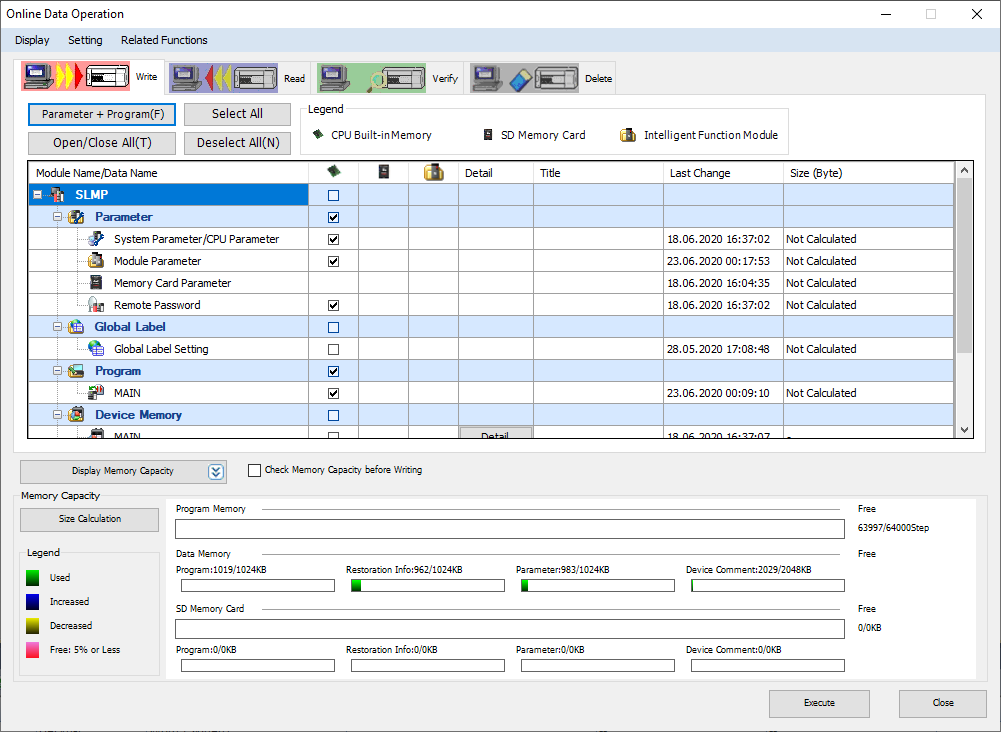Click the Used green legend swatch
Viewport: 1001px width, 732px height.
click(x=33, y=578)
